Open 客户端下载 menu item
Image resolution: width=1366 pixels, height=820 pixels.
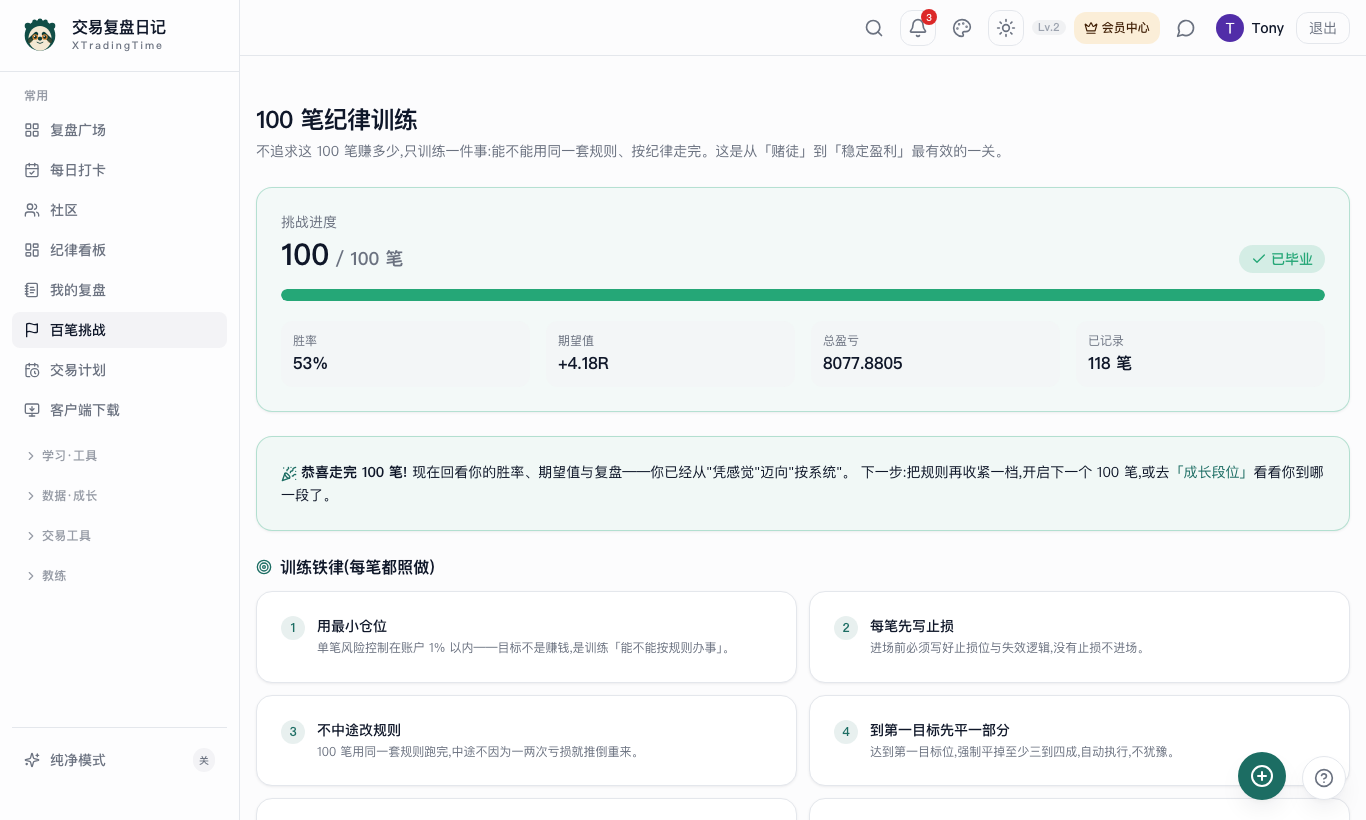tap(119, 410)
